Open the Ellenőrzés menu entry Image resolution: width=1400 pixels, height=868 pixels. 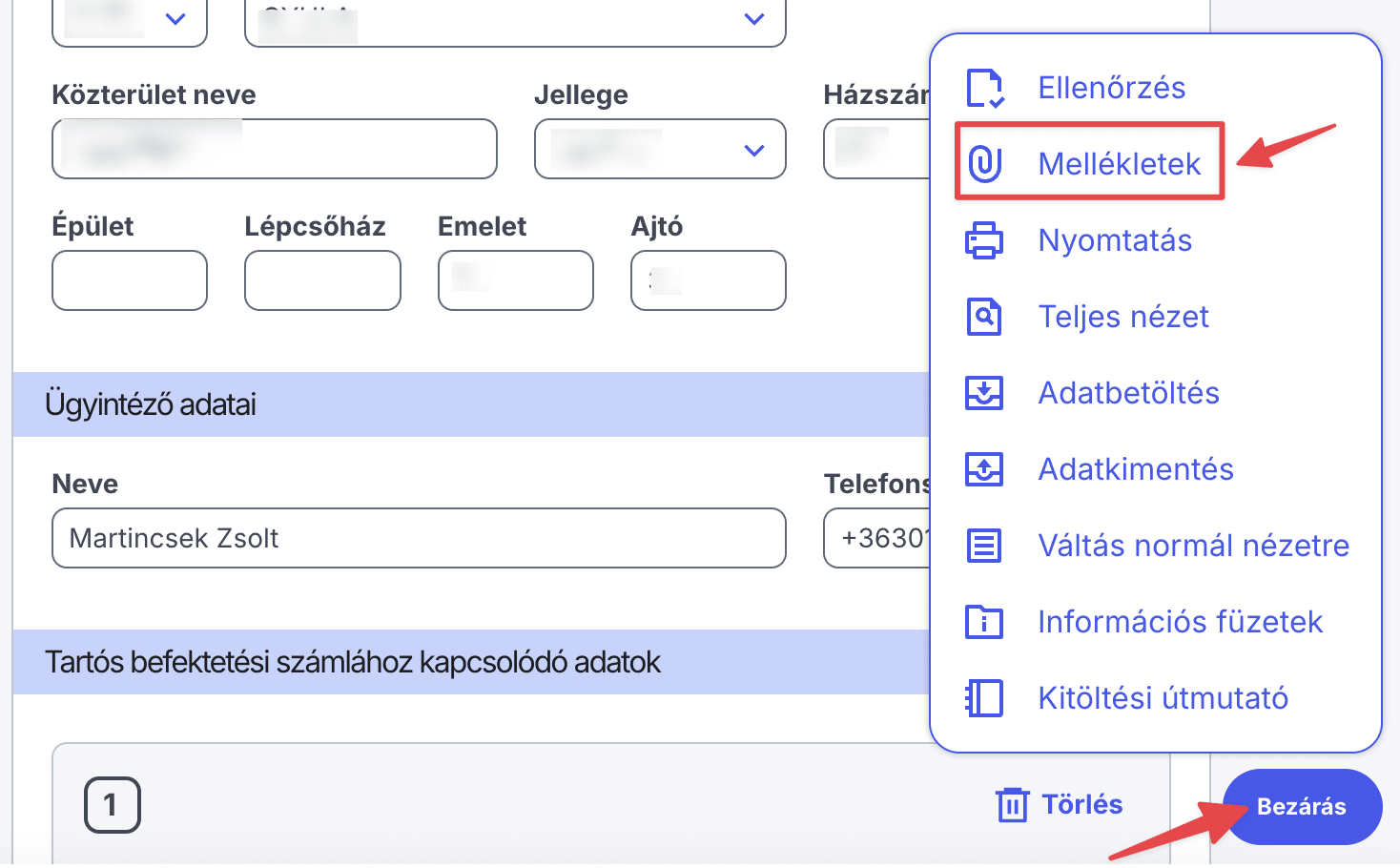pyautogui.click(x=1111, y=88)
